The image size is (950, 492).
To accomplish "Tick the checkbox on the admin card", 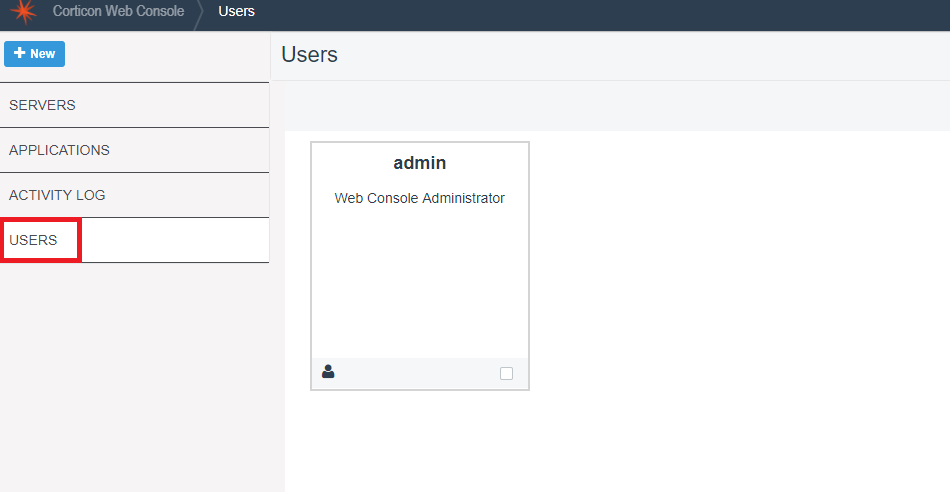I will click(507, 374).
